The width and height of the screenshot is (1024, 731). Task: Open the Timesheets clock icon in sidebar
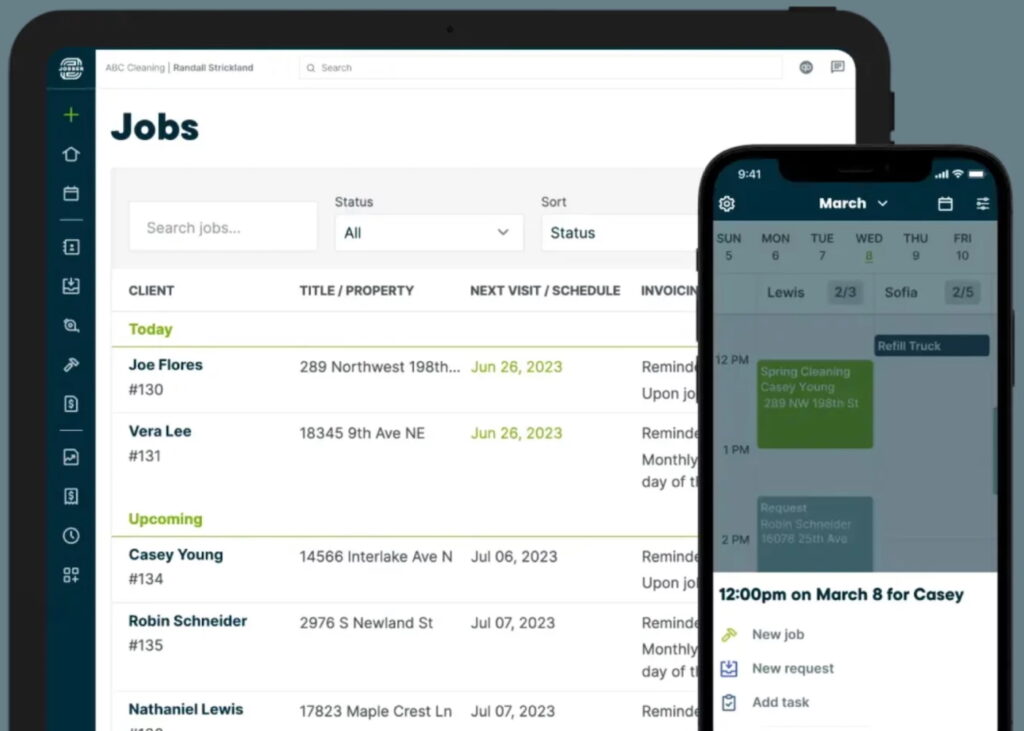coord(71,536)
